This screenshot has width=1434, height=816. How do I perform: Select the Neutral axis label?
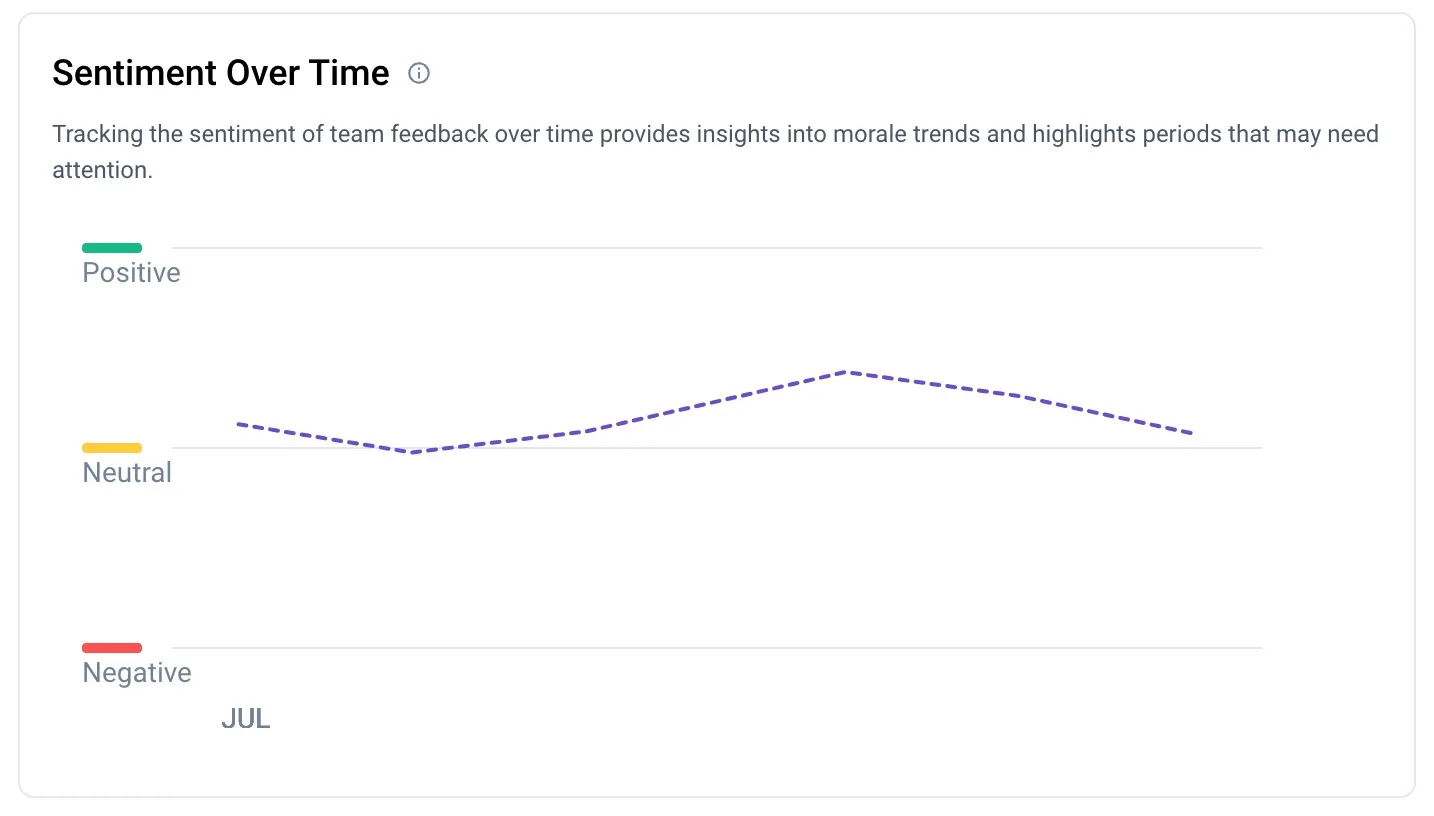click(x=127, y=473)
